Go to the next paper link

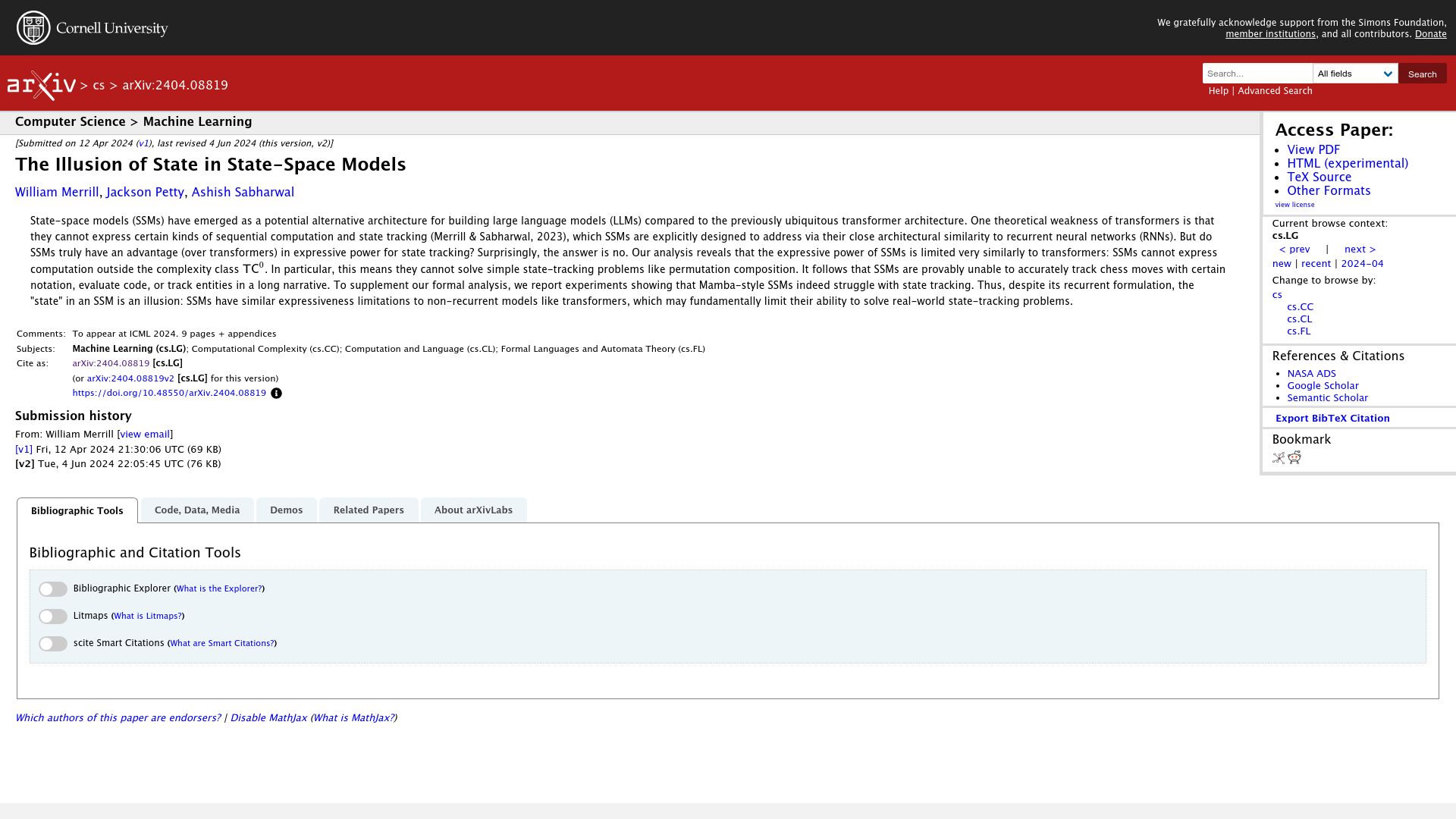tap(1360, 249)
